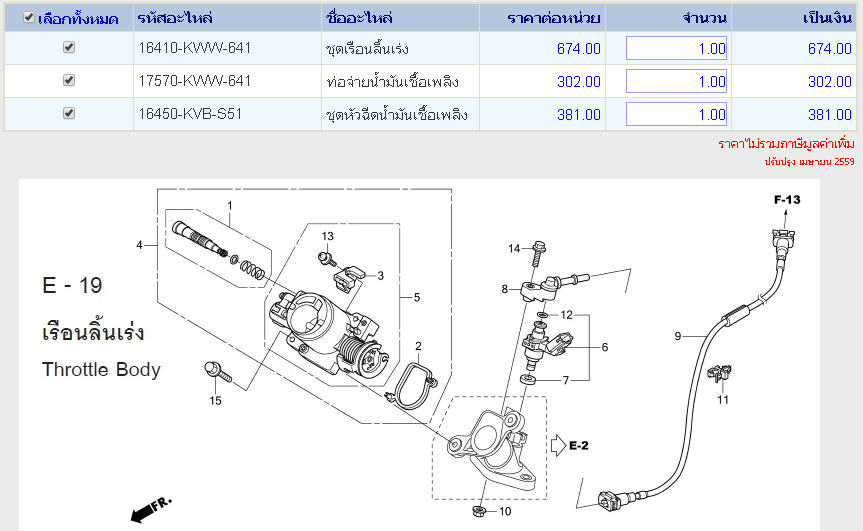Click the จำนวน column header
This screenshot has width=863, height=531.
(705, 18)
